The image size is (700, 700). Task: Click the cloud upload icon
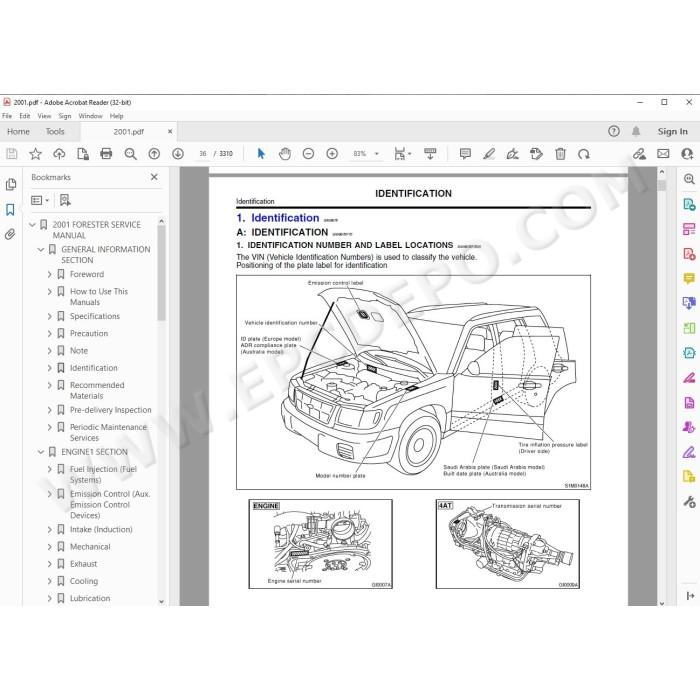pos(59,154)
